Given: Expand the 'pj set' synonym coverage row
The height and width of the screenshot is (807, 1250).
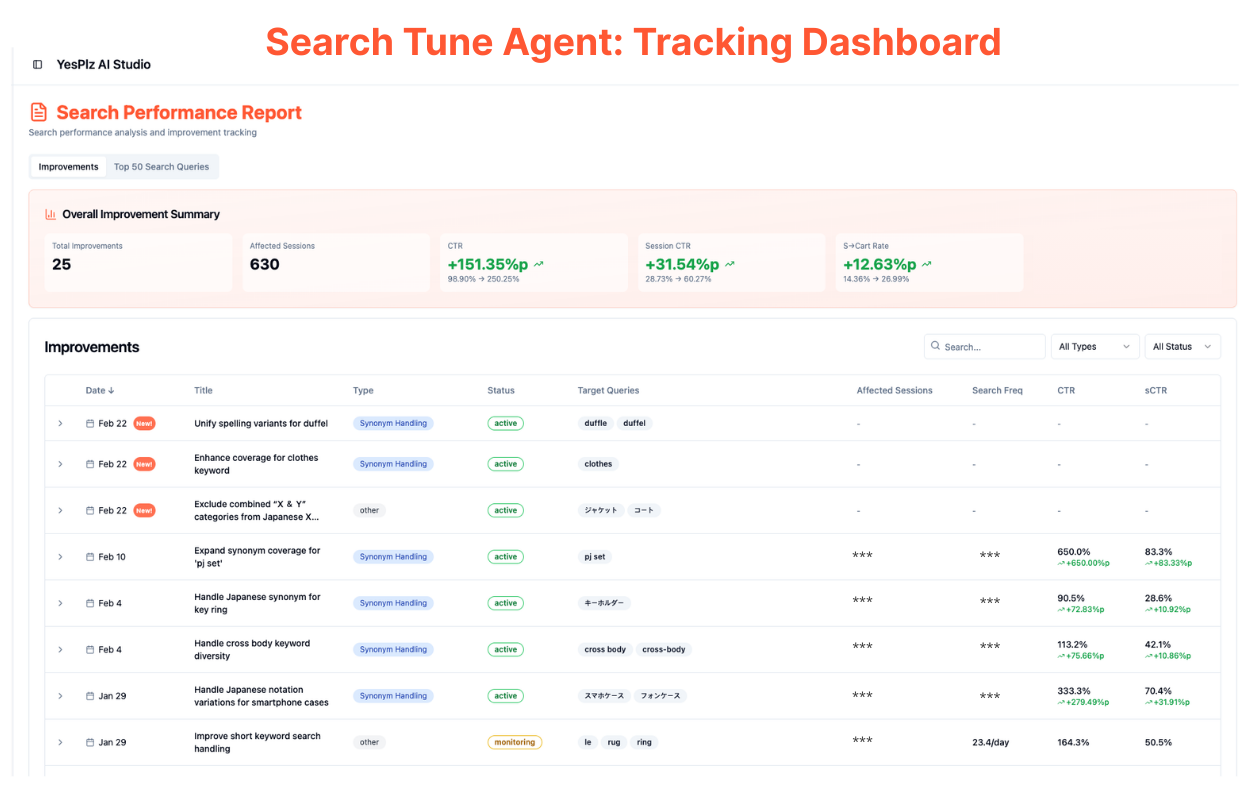Looking at the screenshot, I should coord(60,557).
